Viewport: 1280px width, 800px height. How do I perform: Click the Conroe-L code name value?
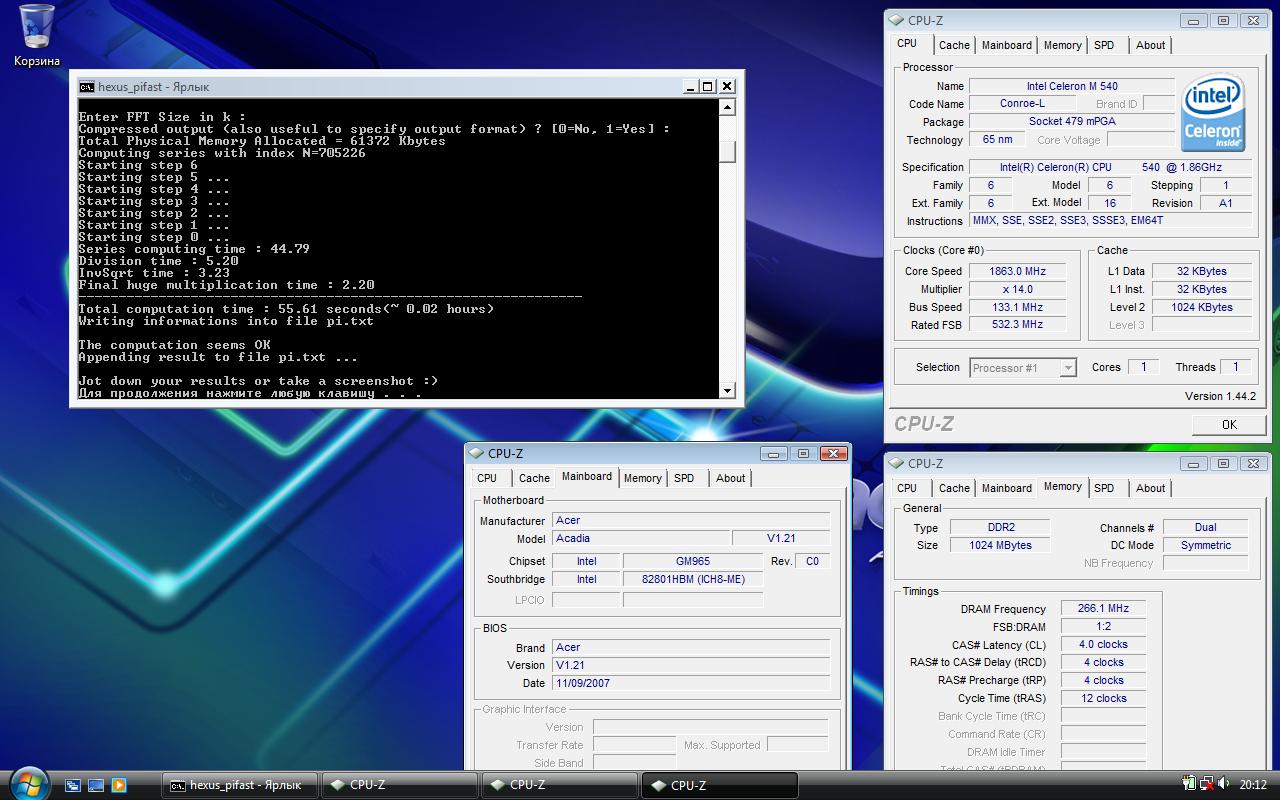[x=1022, y=104]
